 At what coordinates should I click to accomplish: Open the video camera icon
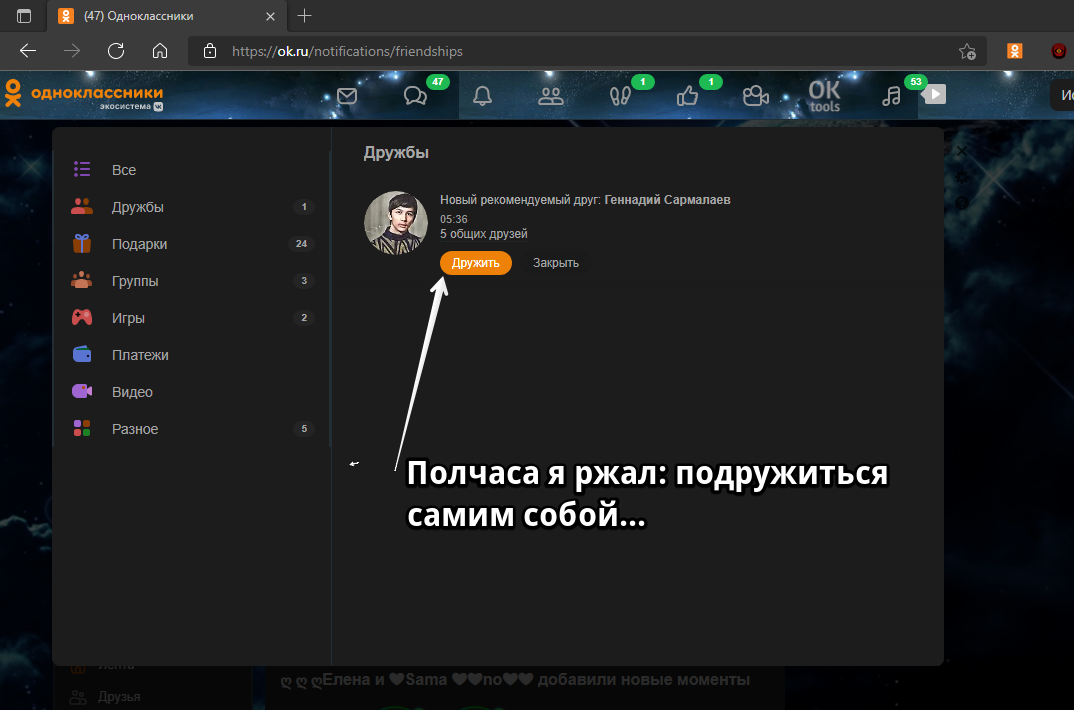coord(755,96)
